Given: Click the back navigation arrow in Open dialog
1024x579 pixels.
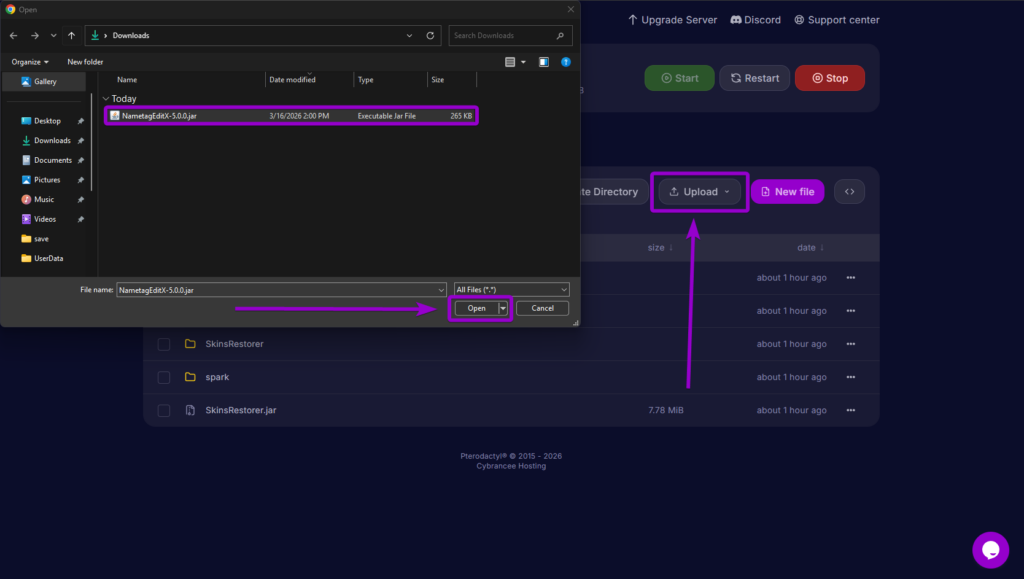Looking at the screenshot, I should click(x=12, y=35).
